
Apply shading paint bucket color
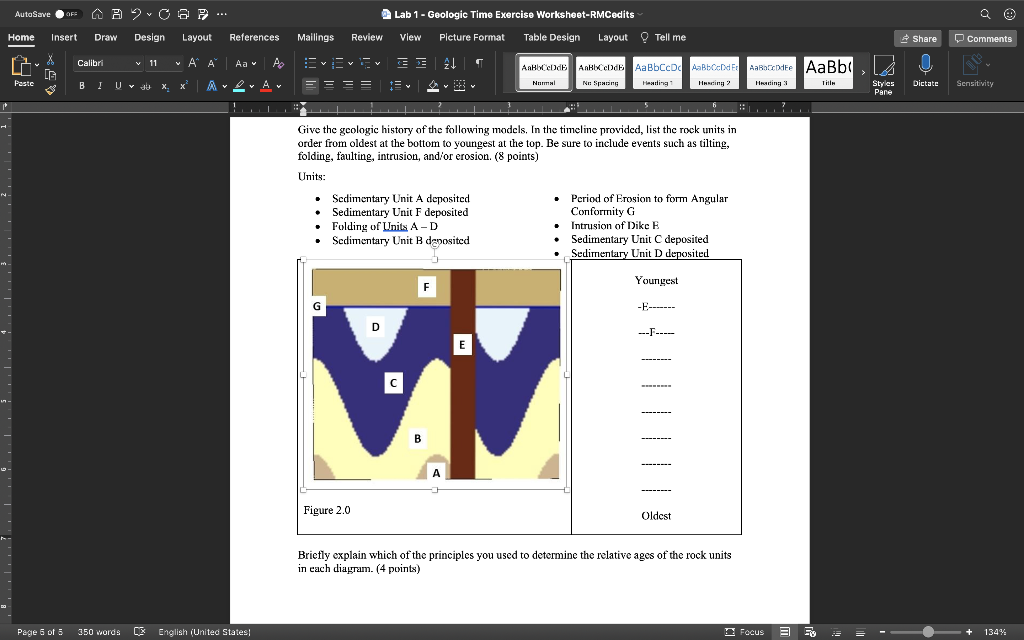pyautogui.click(x=433, y=86)
